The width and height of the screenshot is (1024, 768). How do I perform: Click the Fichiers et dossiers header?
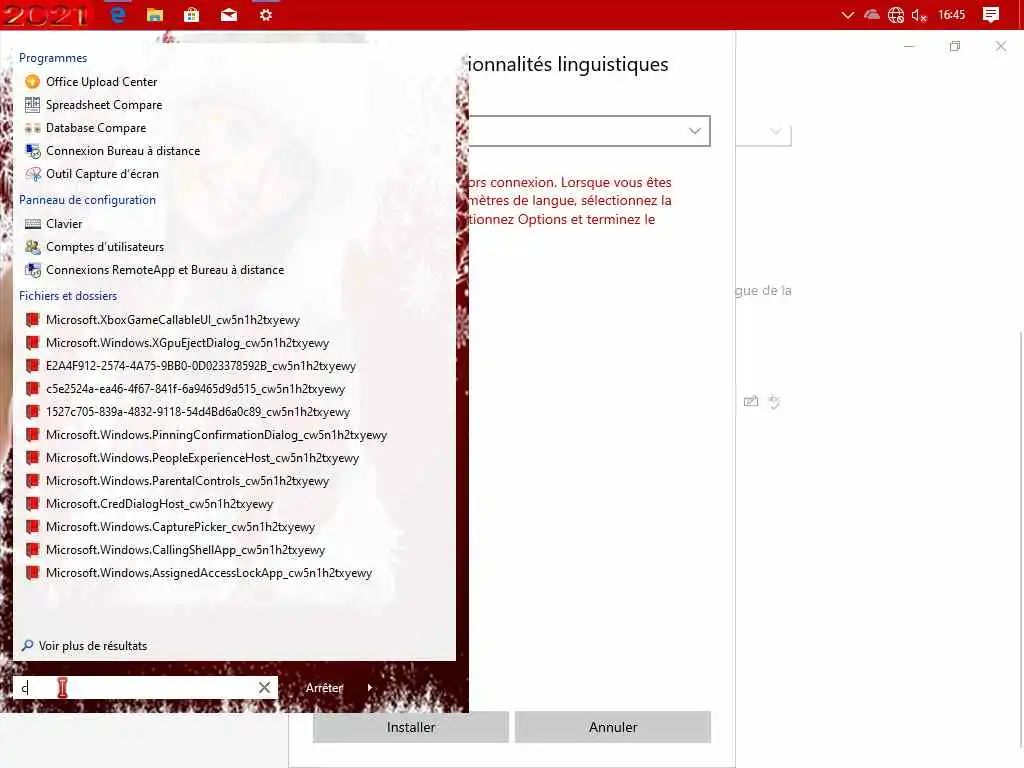[68, 296]
